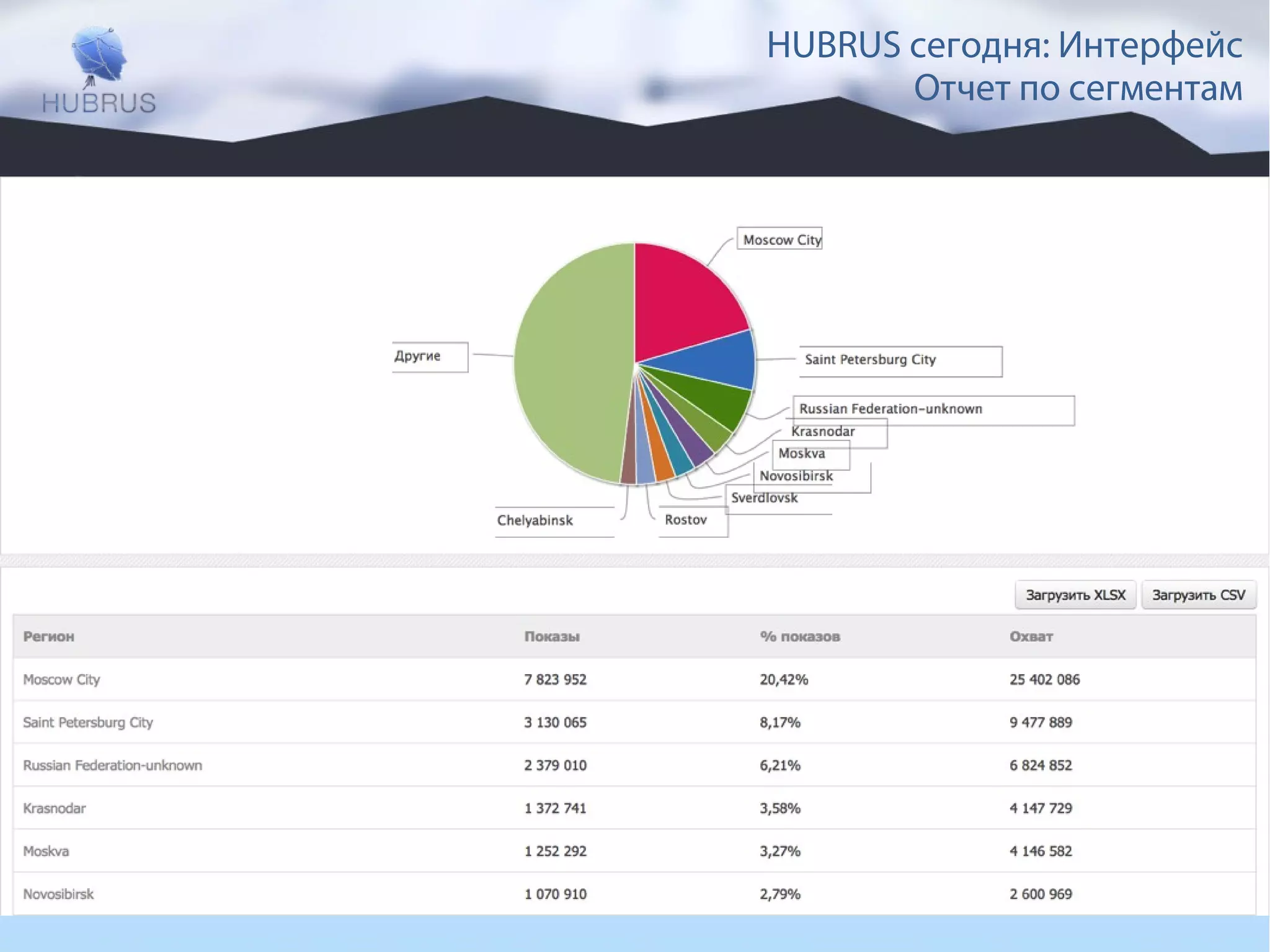Click reach value 4 147 729

click(1041, 808)
